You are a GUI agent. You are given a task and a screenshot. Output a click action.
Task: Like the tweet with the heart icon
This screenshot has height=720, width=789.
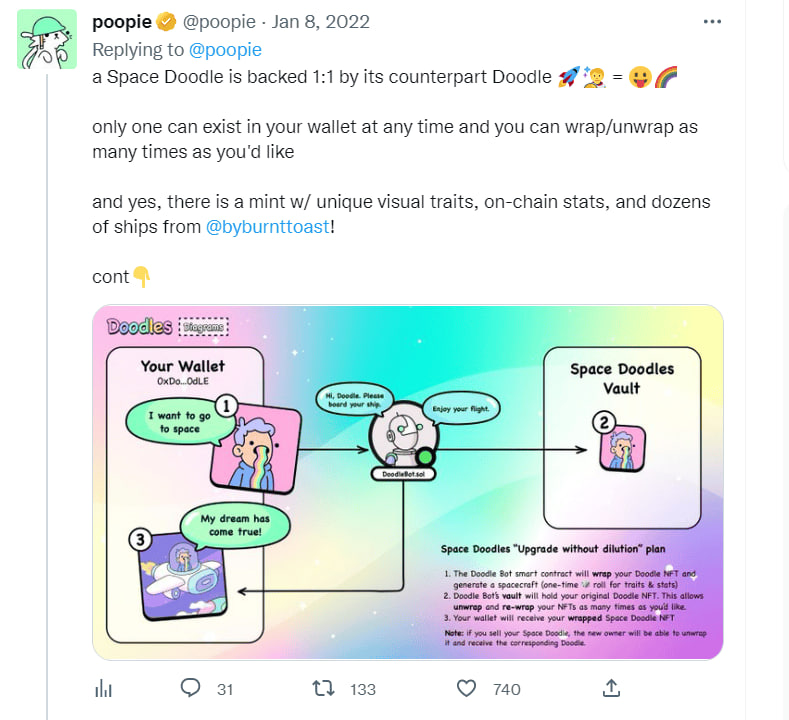466,688
